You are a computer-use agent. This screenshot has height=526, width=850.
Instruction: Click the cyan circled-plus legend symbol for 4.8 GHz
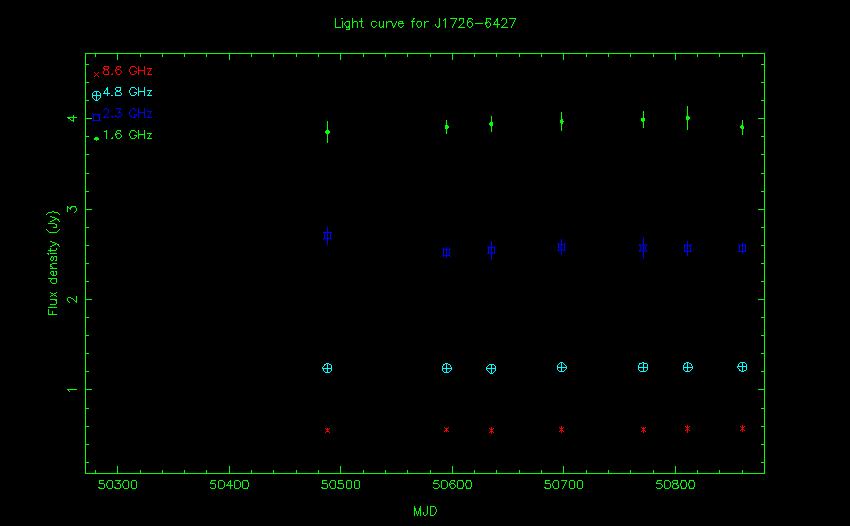[96, 95]
